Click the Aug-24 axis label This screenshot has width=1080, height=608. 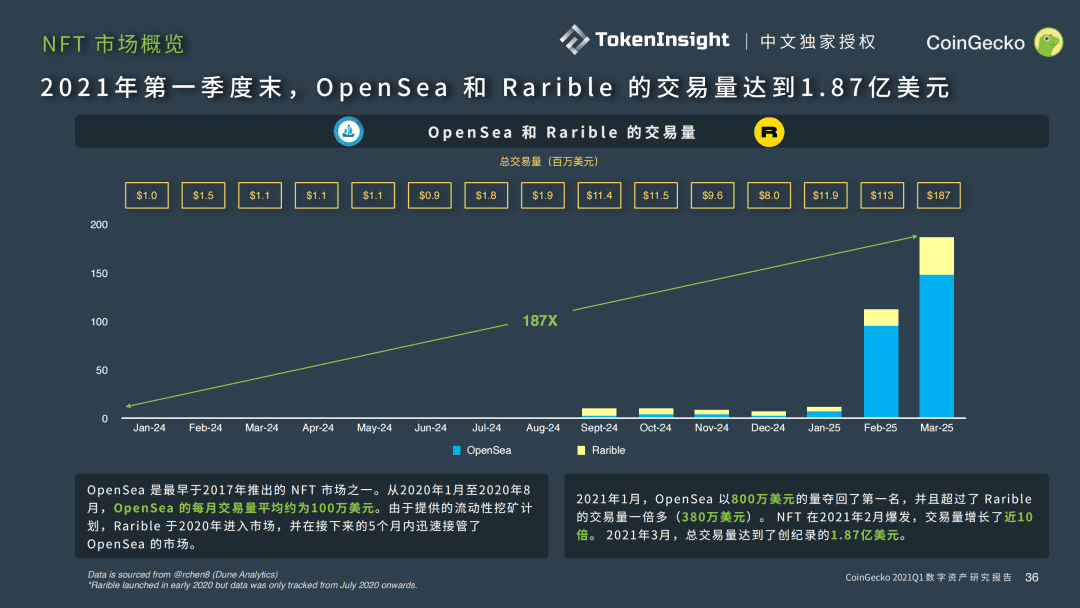(x=543, y=428)
